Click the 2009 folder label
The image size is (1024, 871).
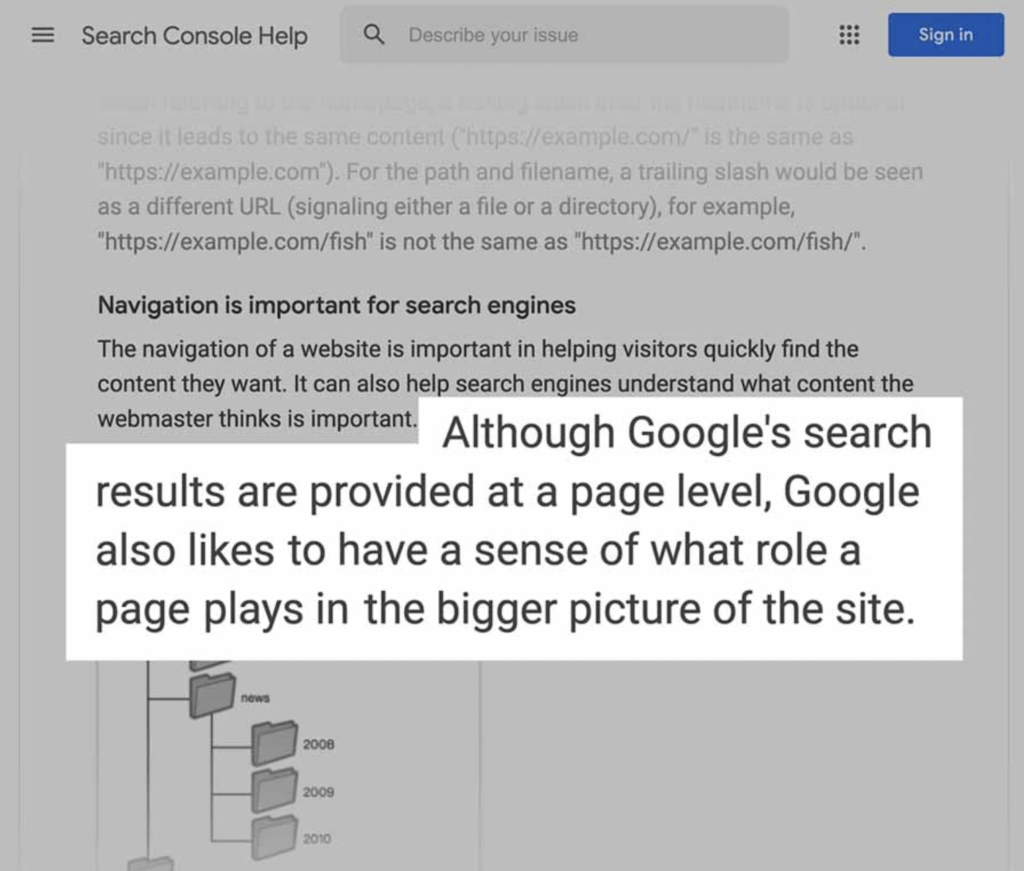(x=318, y=792)
